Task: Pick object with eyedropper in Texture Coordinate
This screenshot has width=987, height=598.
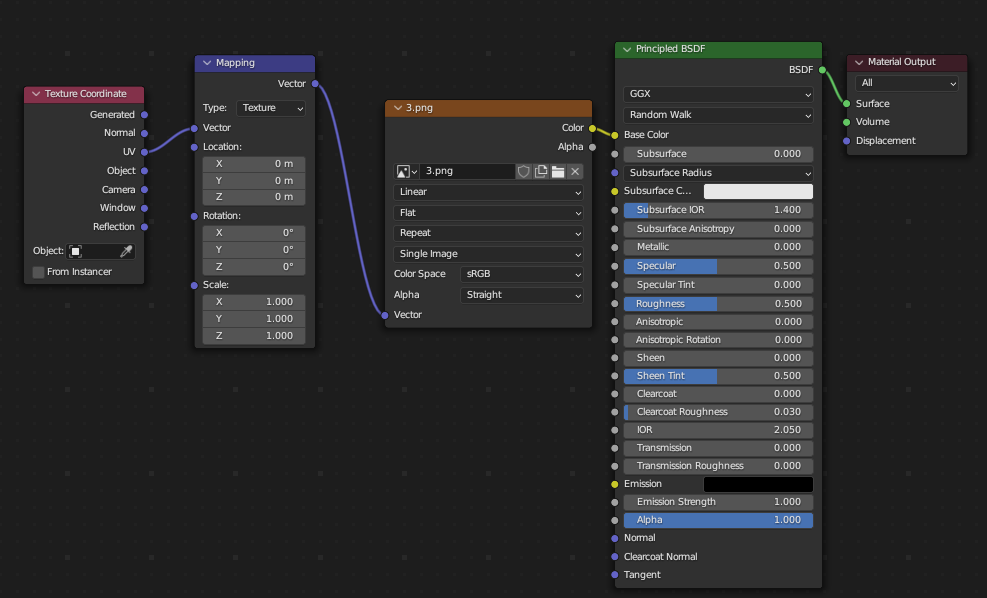Action: (x=126, y=251)
